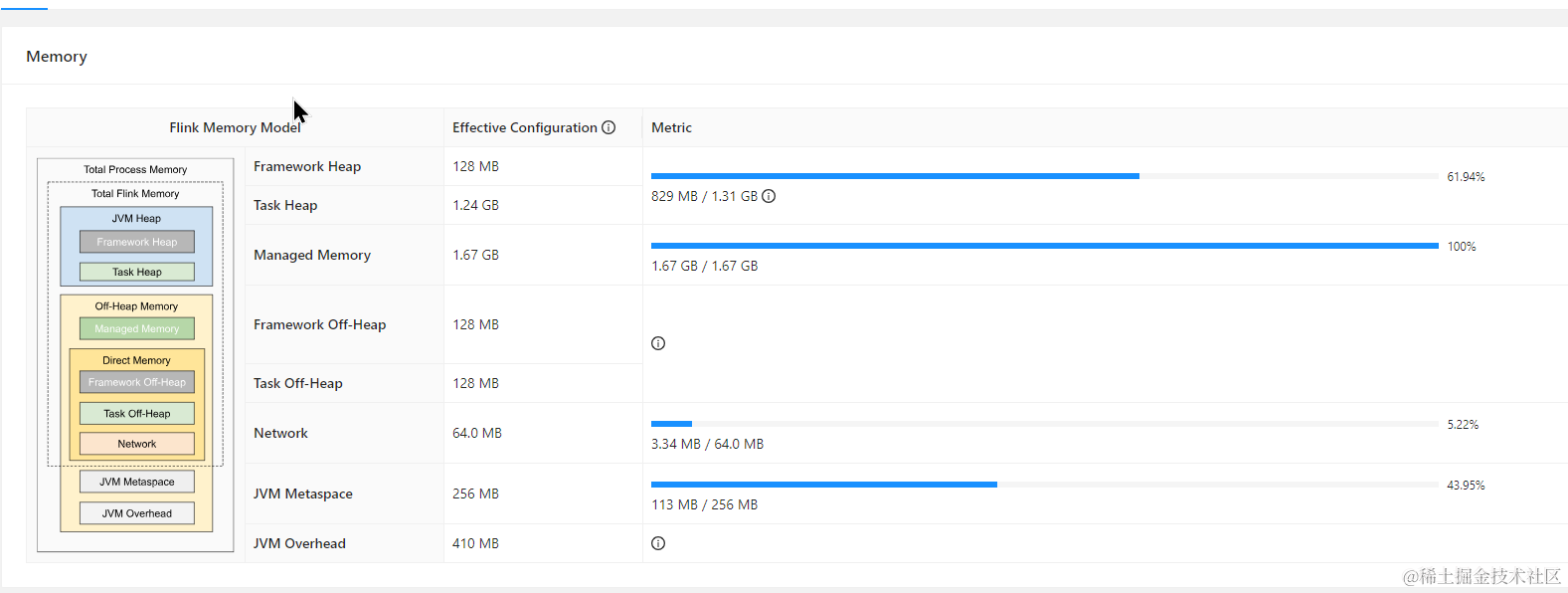
Task: Click info icon beside Effective Configuration header
Action: [x=609, y=127]
